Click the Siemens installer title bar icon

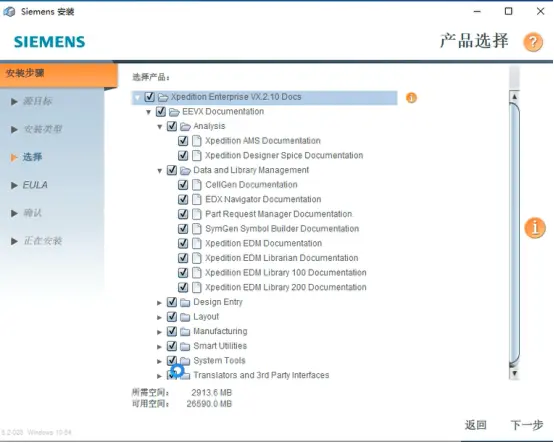10,12
